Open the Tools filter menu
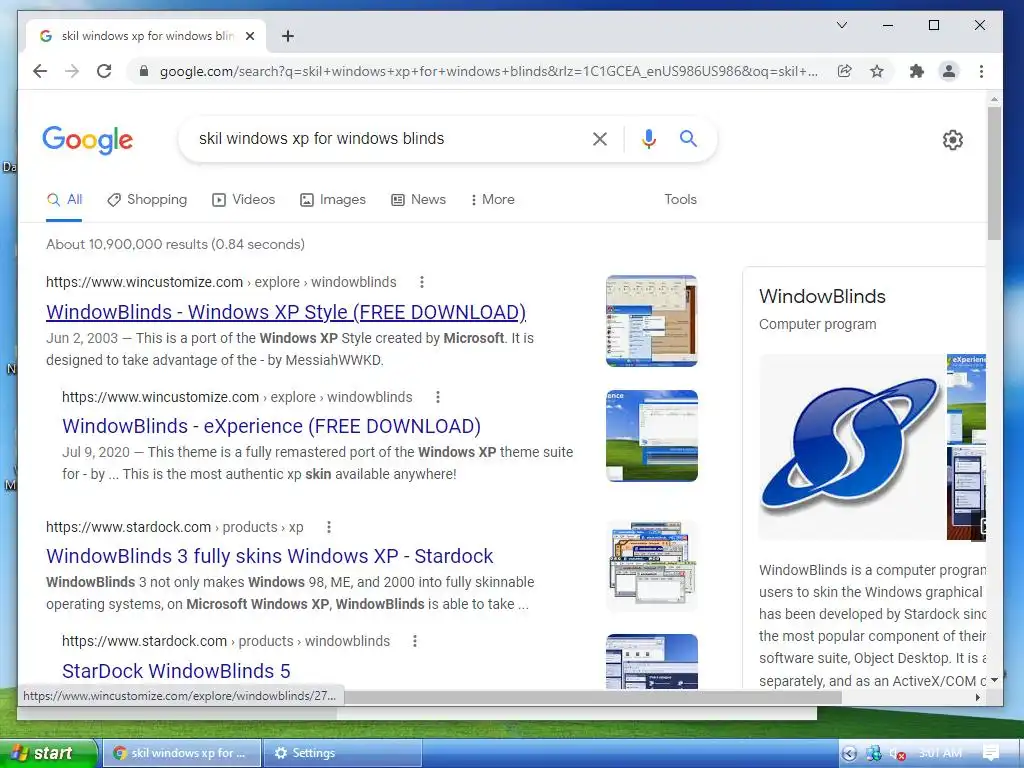The height and width of the screenshot is (768, 1024). tap(680, 200)
